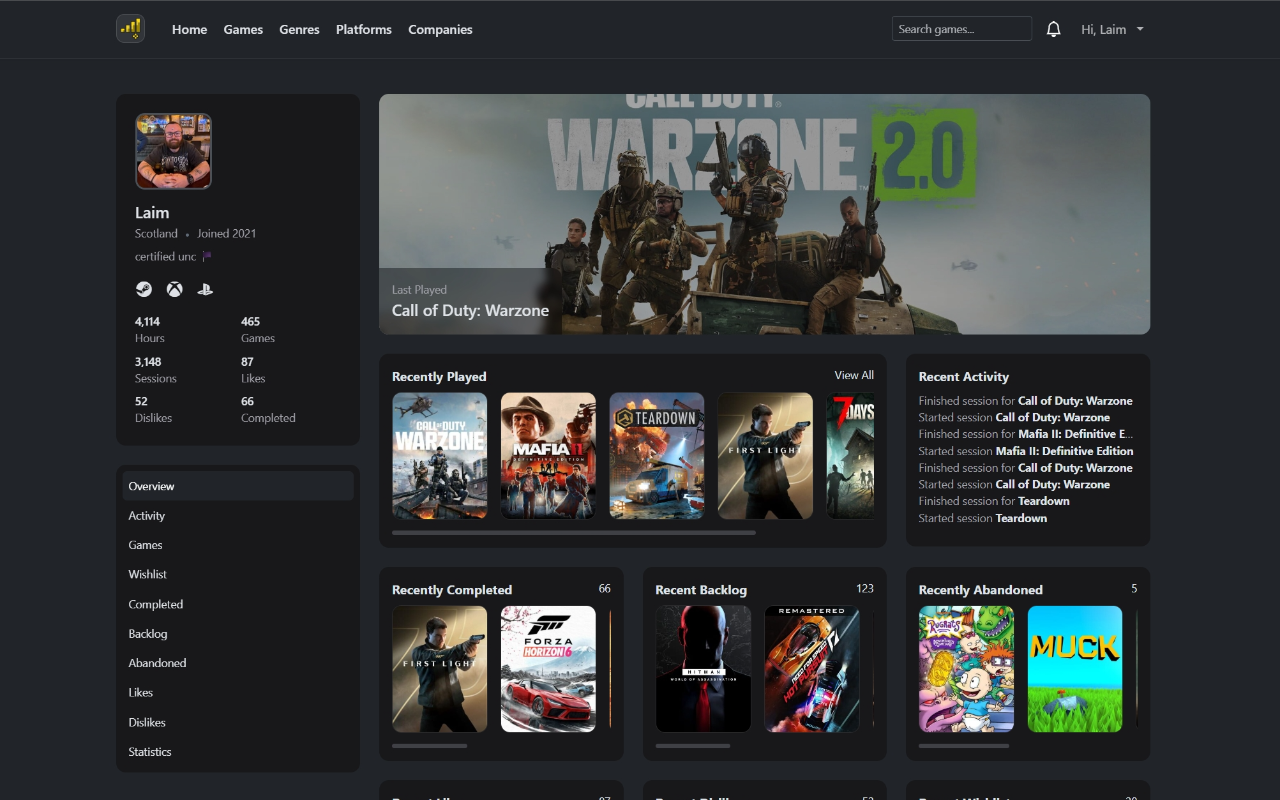Select Activity in profile sidebar
Viewport: 1280px width, 800px height.
click(238, 515)
